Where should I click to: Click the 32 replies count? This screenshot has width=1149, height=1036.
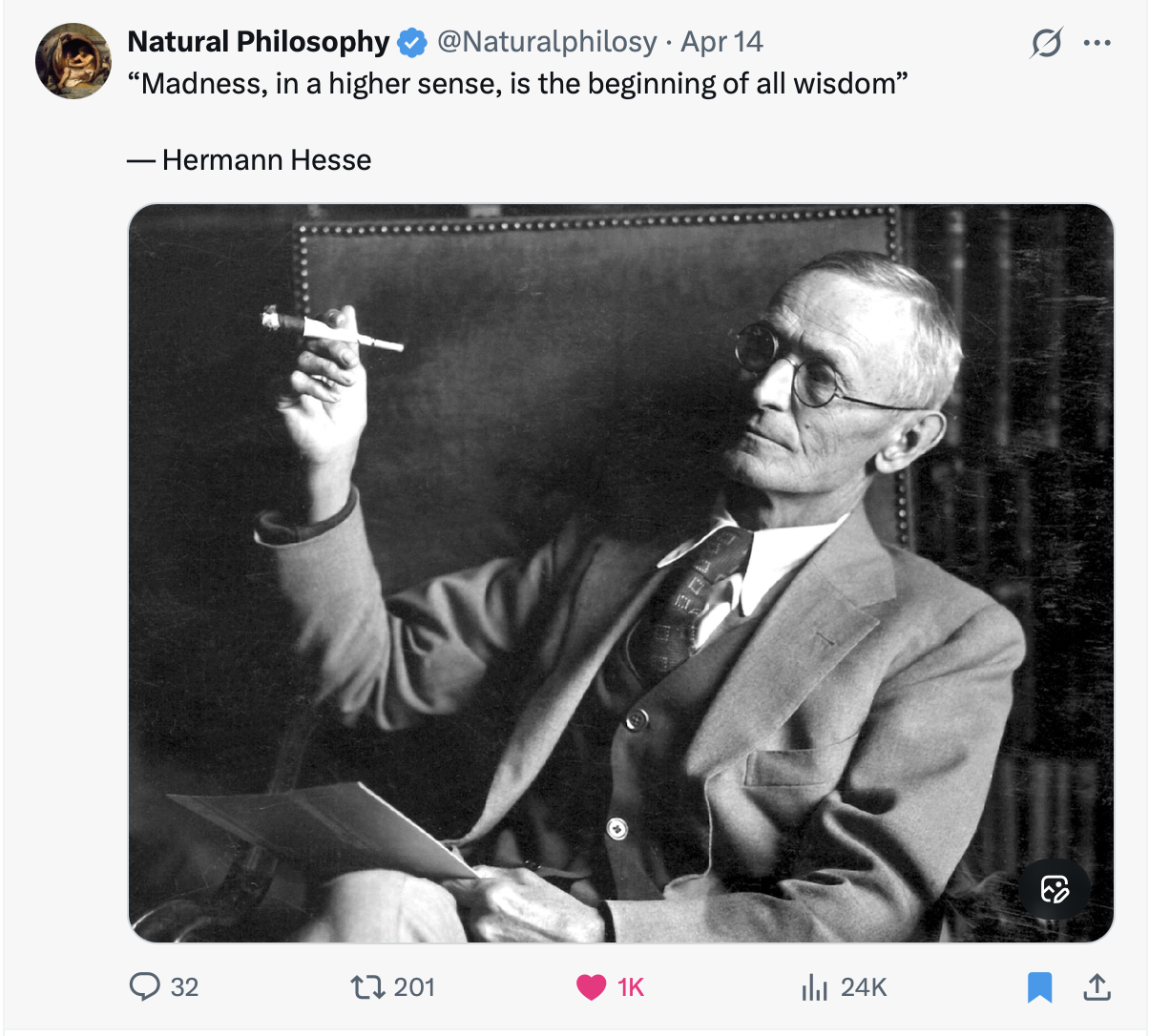point(184,987)
